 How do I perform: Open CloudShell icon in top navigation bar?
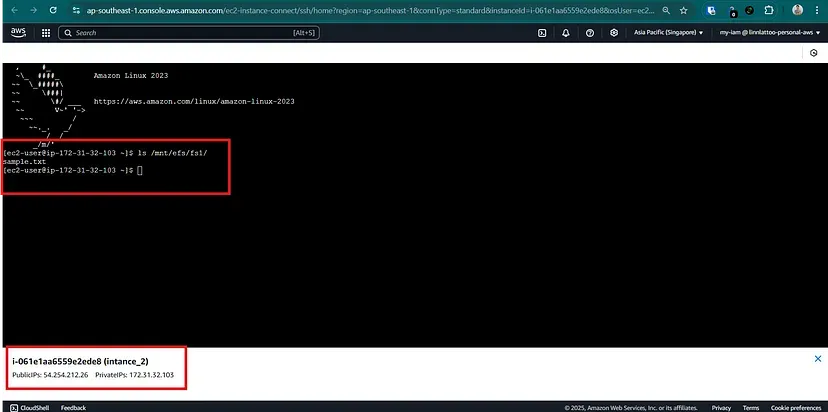[x=542, y=33]
